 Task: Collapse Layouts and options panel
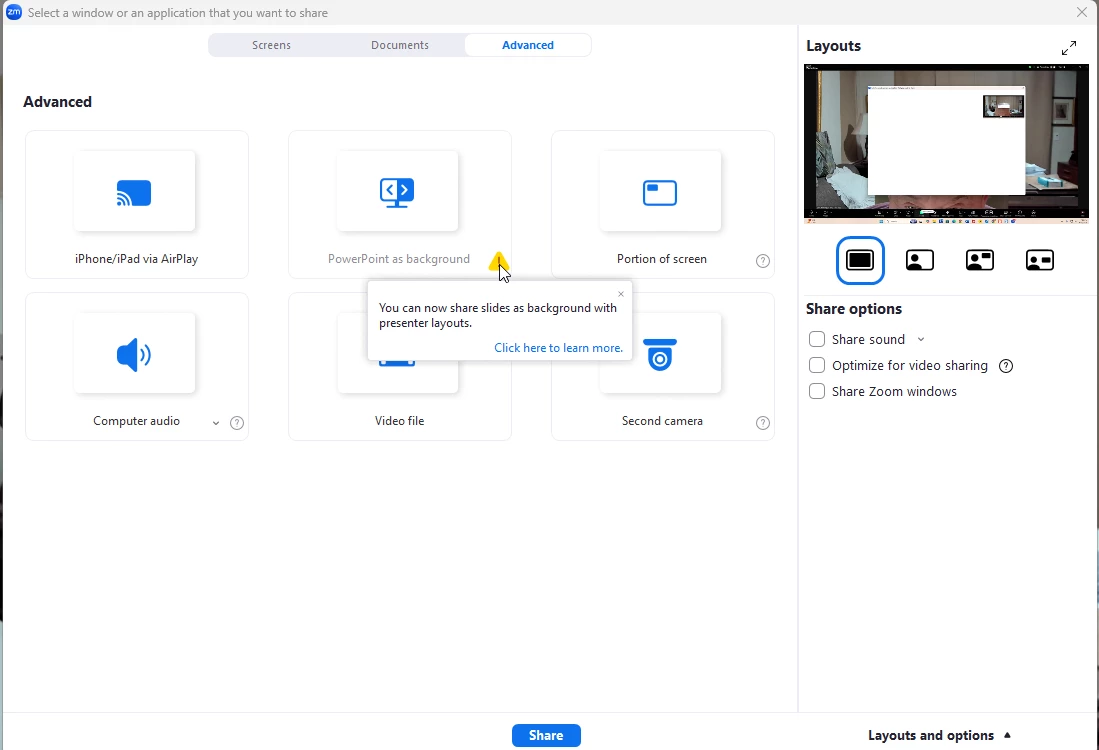[x=939, y=735]
